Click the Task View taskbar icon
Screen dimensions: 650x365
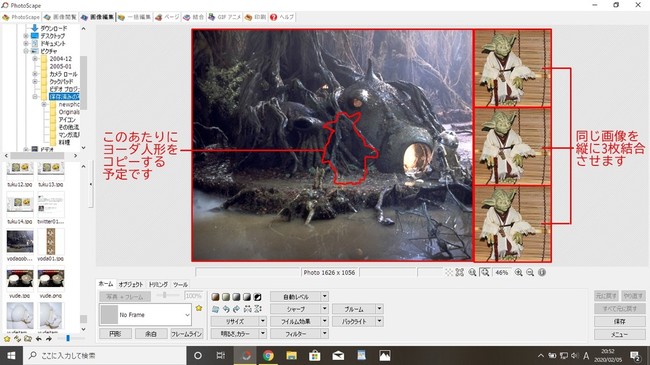pos(221,355)
